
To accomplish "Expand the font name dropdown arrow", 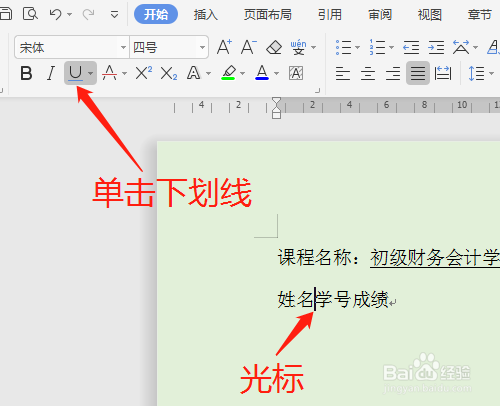I will tap(123, 47).
